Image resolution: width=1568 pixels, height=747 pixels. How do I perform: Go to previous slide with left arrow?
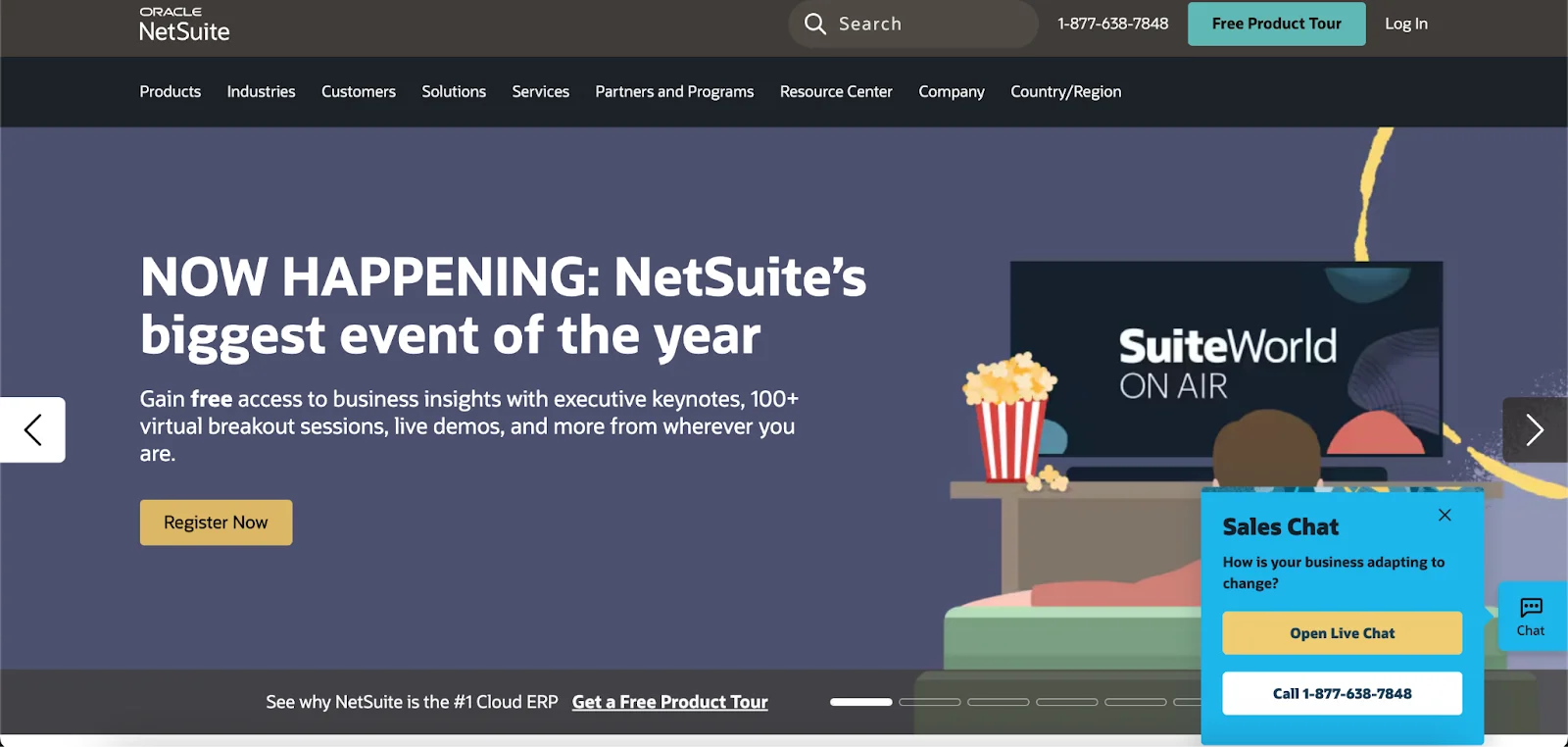click(x=32, y=429)
